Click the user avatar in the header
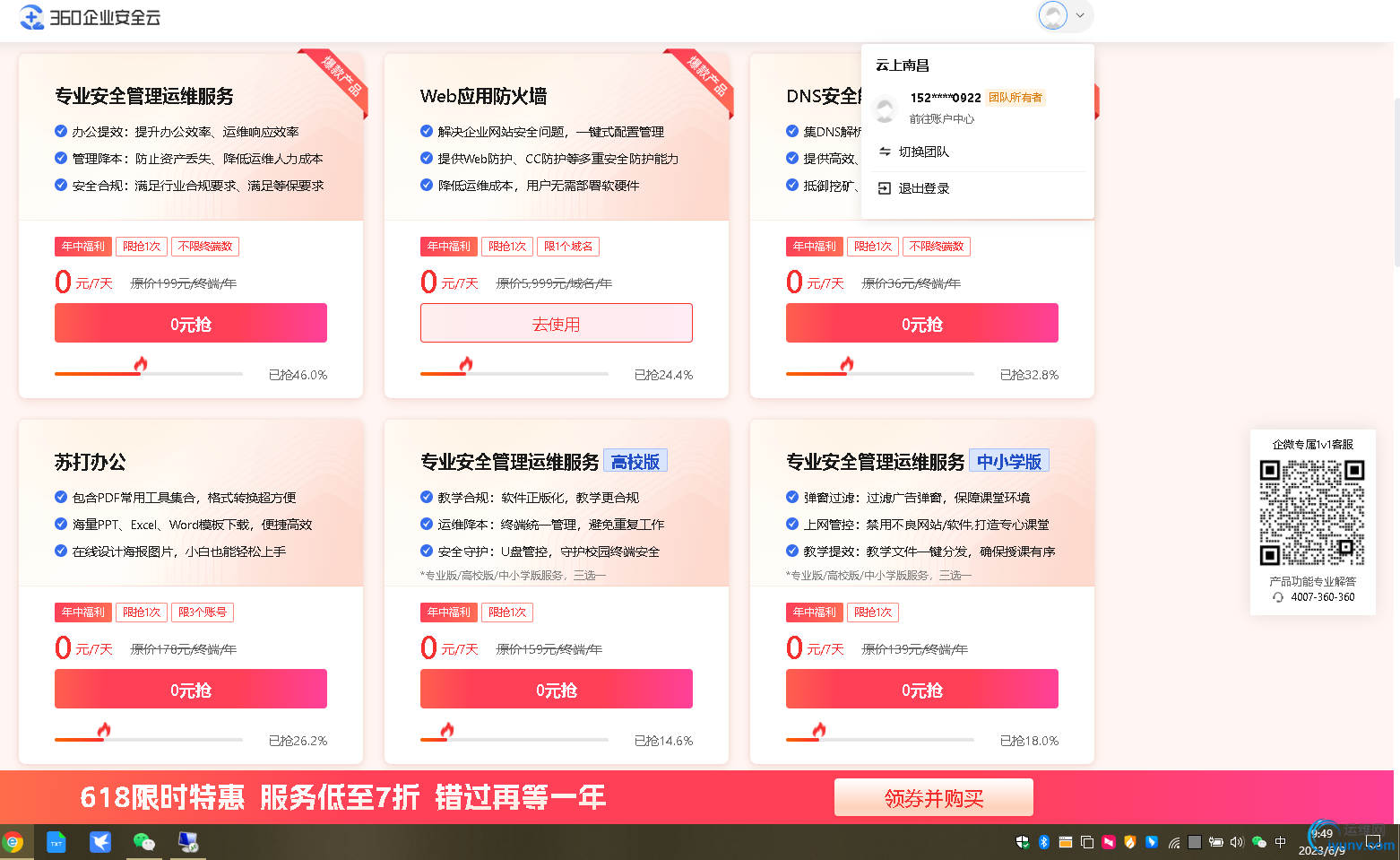Viewport: 1400px width, 860px height. [x=1053, y=15]
